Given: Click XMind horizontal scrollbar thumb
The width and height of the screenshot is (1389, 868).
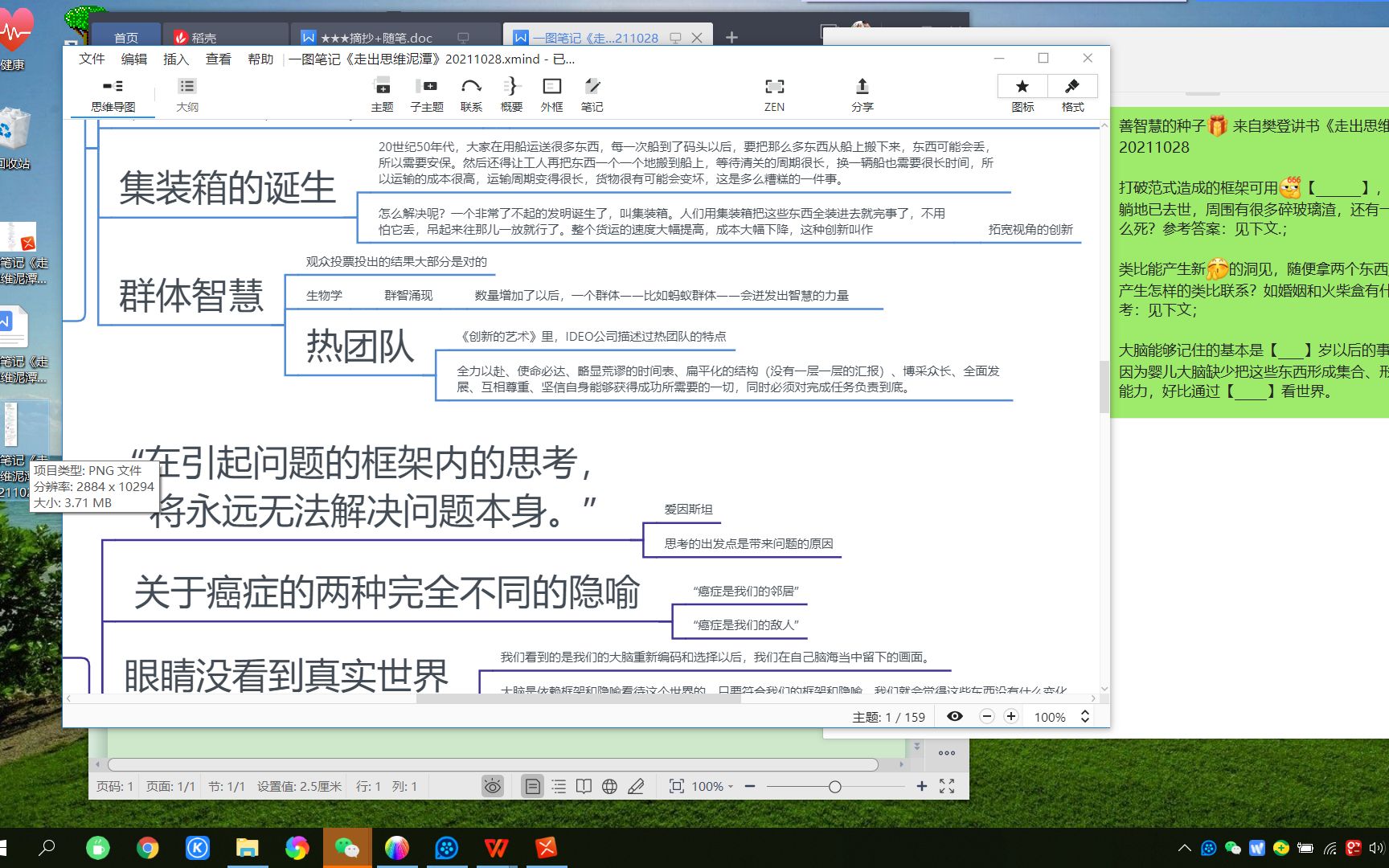Looking at the screenshot, I should click(578, 698).
